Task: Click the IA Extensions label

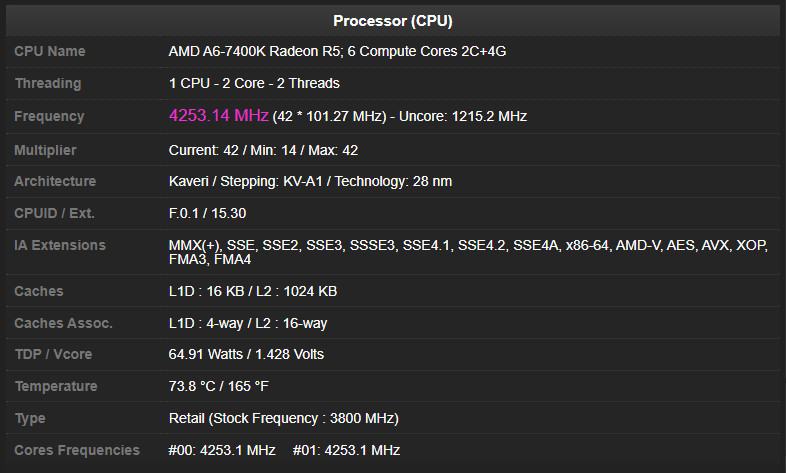Action: tap(59, 245)
